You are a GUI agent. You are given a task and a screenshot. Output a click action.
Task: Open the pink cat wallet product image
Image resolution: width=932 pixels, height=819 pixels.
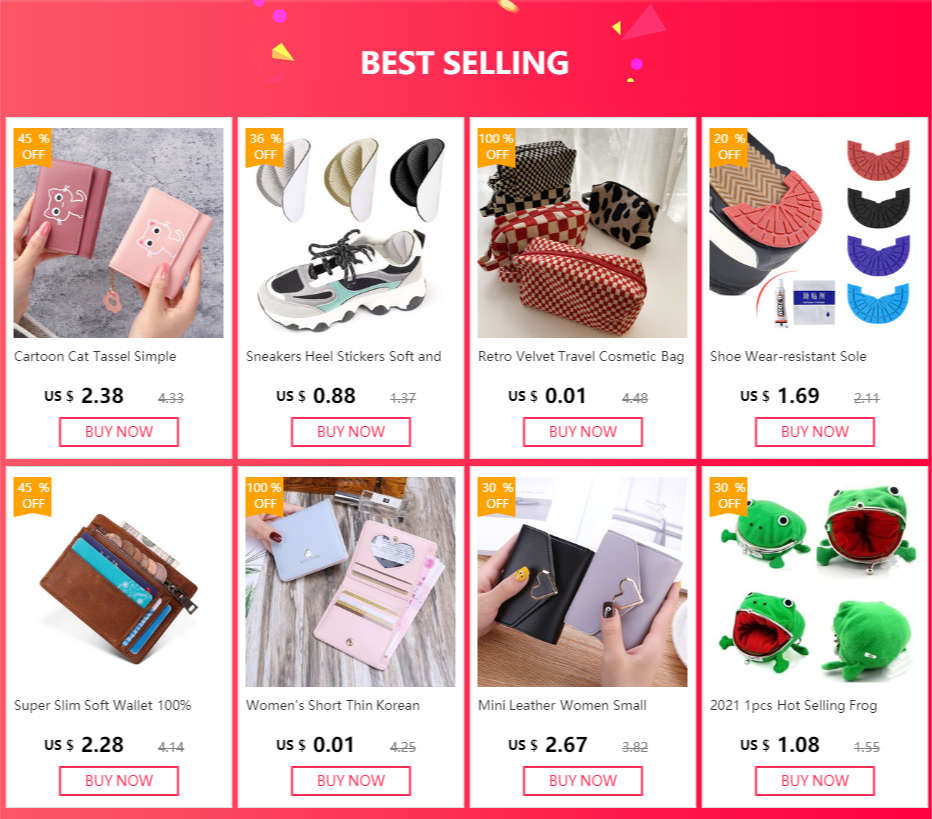(119, 233)
